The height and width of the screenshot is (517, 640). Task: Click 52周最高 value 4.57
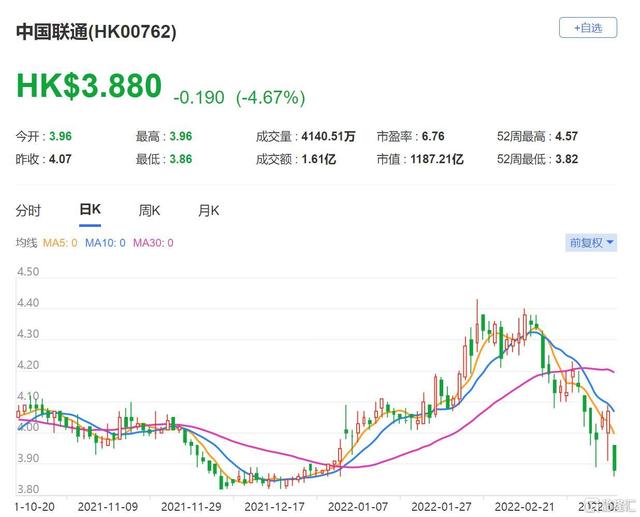click(x=567, y=136)
